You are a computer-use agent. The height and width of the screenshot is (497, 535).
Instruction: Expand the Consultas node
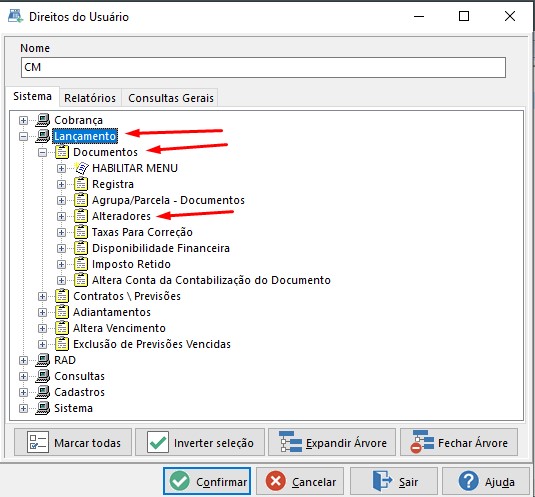click(x=23, y=377)
